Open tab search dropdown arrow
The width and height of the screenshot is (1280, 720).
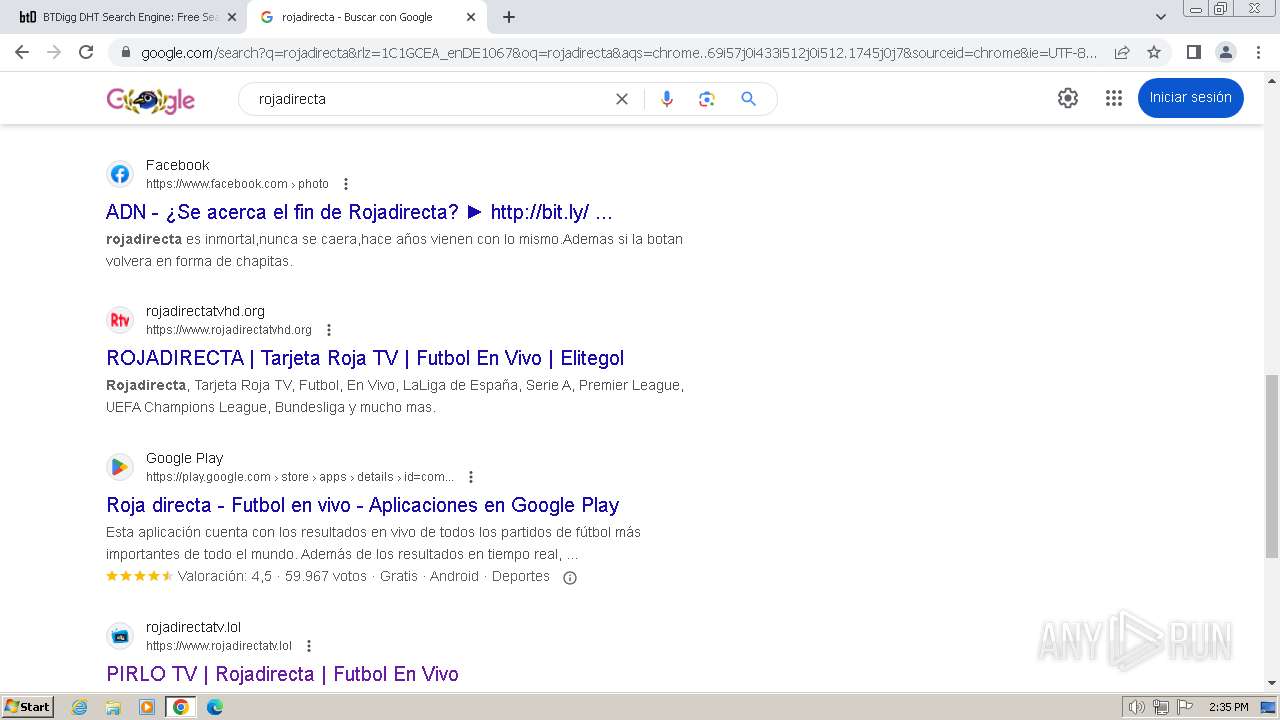[1161, 17]
